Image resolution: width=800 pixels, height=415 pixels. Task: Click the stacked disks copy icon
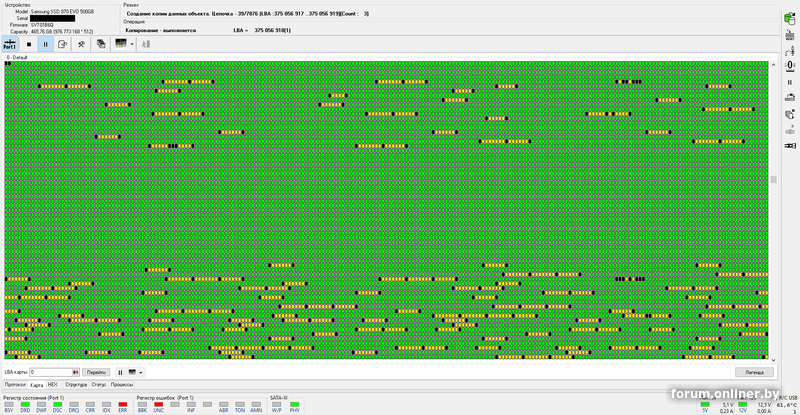[x=101, y=44]
